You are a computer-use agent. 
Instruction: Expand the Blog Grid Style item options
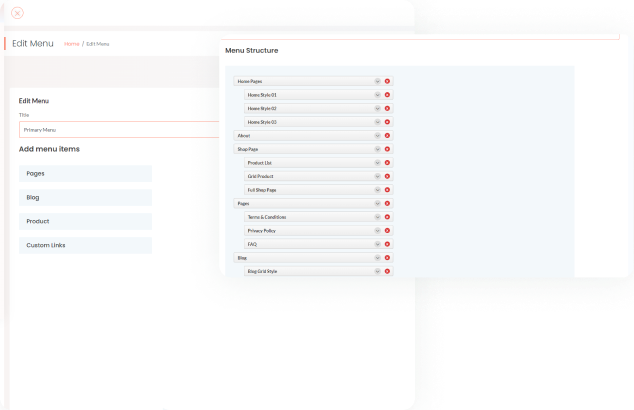[377, 271]
